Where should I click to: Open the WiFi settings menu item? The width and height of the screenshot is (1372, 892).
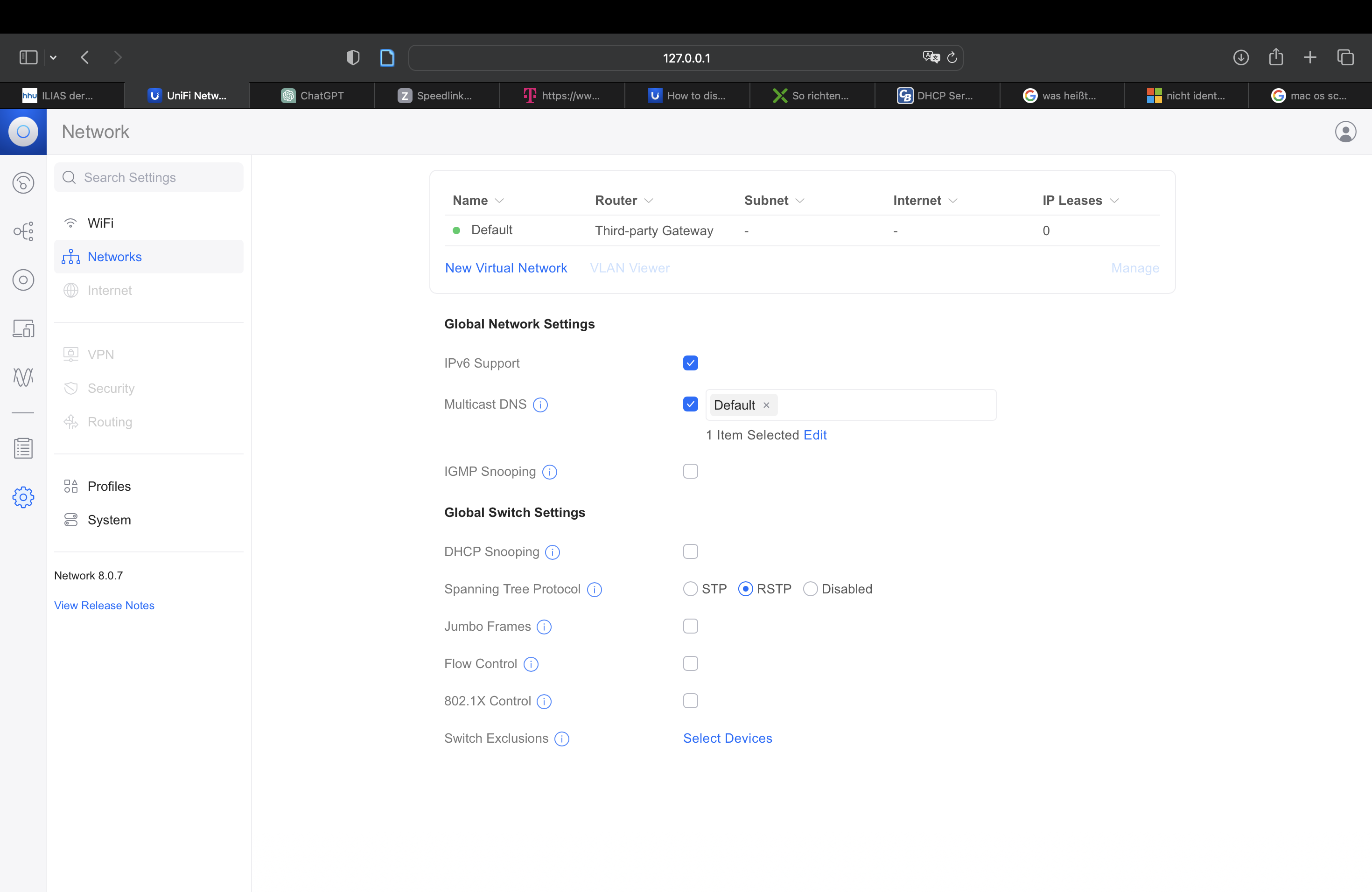click(x=100, y=223)
